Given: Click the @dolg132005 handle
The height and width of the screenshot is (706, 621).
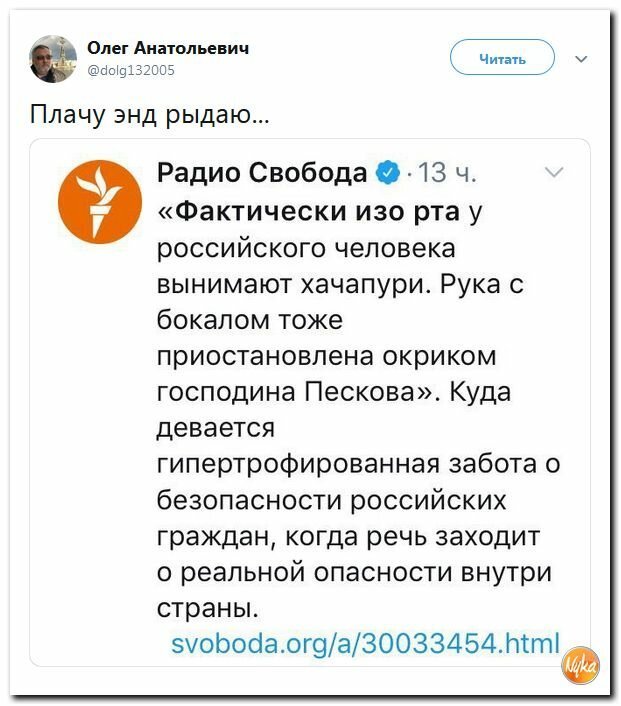Looking at the screenshot, I should [x=131, y=70].
